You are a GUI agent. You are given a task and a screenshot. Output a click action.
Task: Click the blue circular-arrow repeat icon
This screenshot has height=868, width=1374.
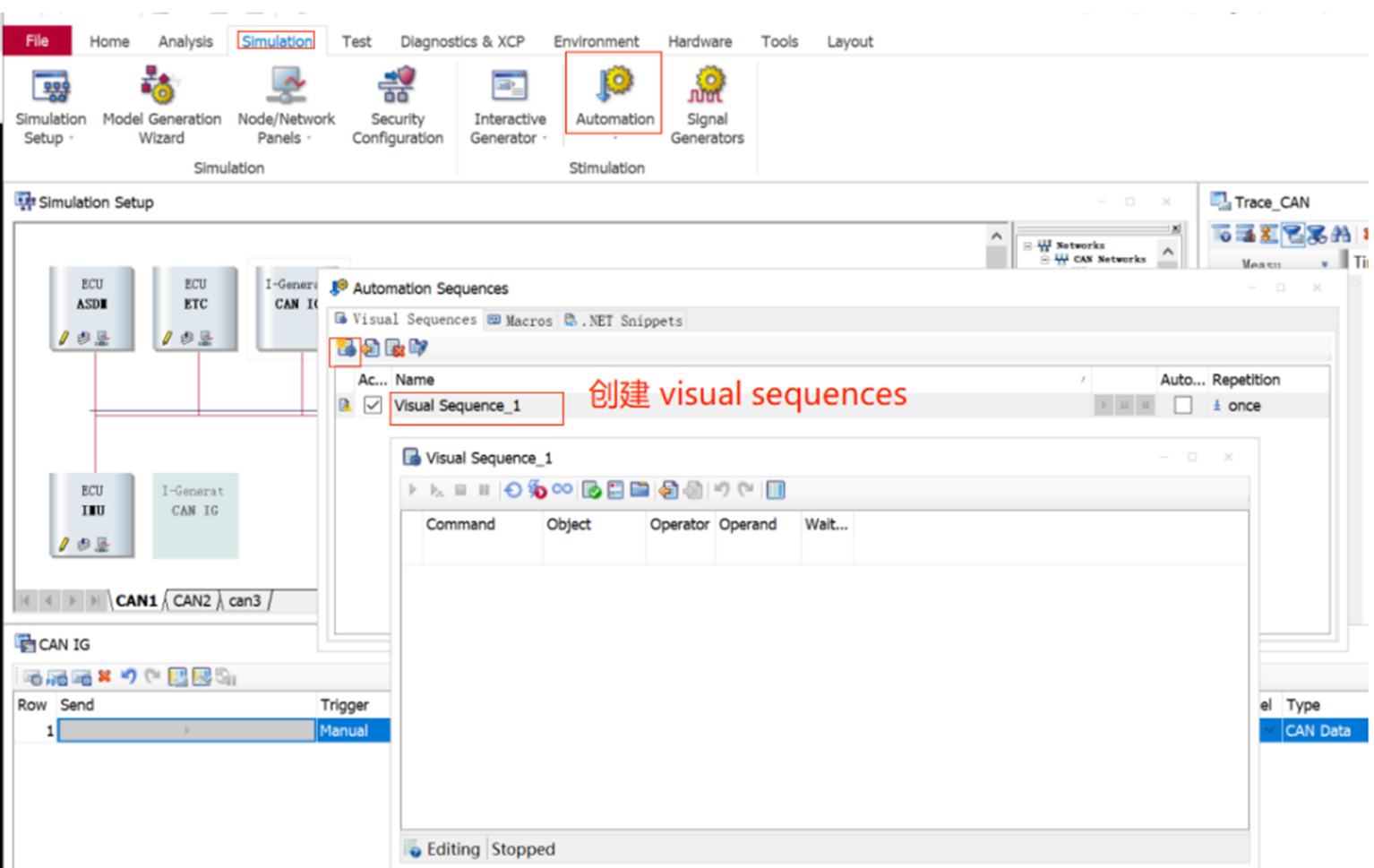[512, 490]
